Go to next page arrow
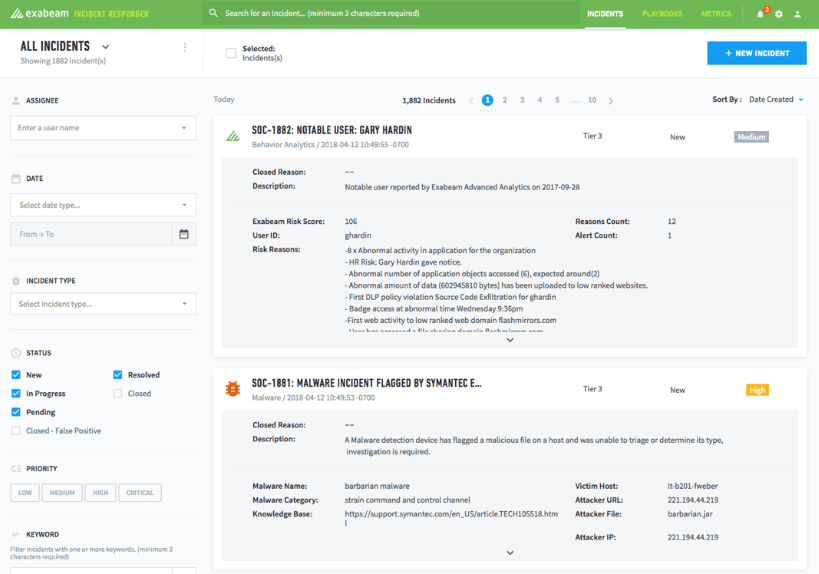Viewport: 819px width, 574px height. pos(611,101)
